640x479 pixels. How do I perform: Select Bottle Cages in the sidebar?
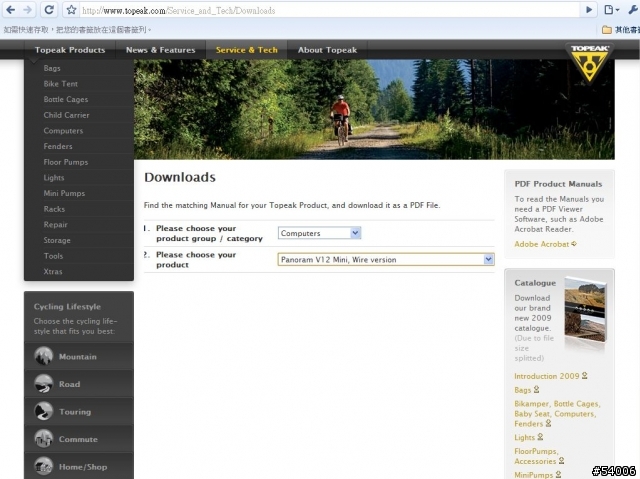click(66, 100)
